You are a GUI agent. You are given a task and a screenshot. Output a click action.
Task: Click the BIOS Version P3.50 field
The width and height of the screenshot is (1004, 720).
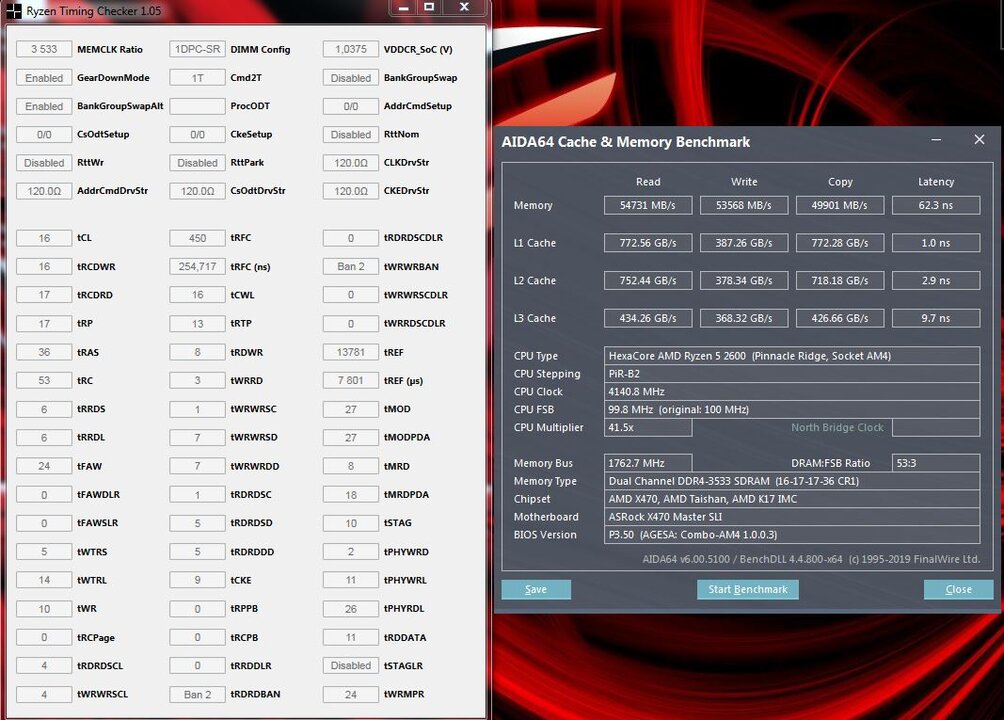792,535
